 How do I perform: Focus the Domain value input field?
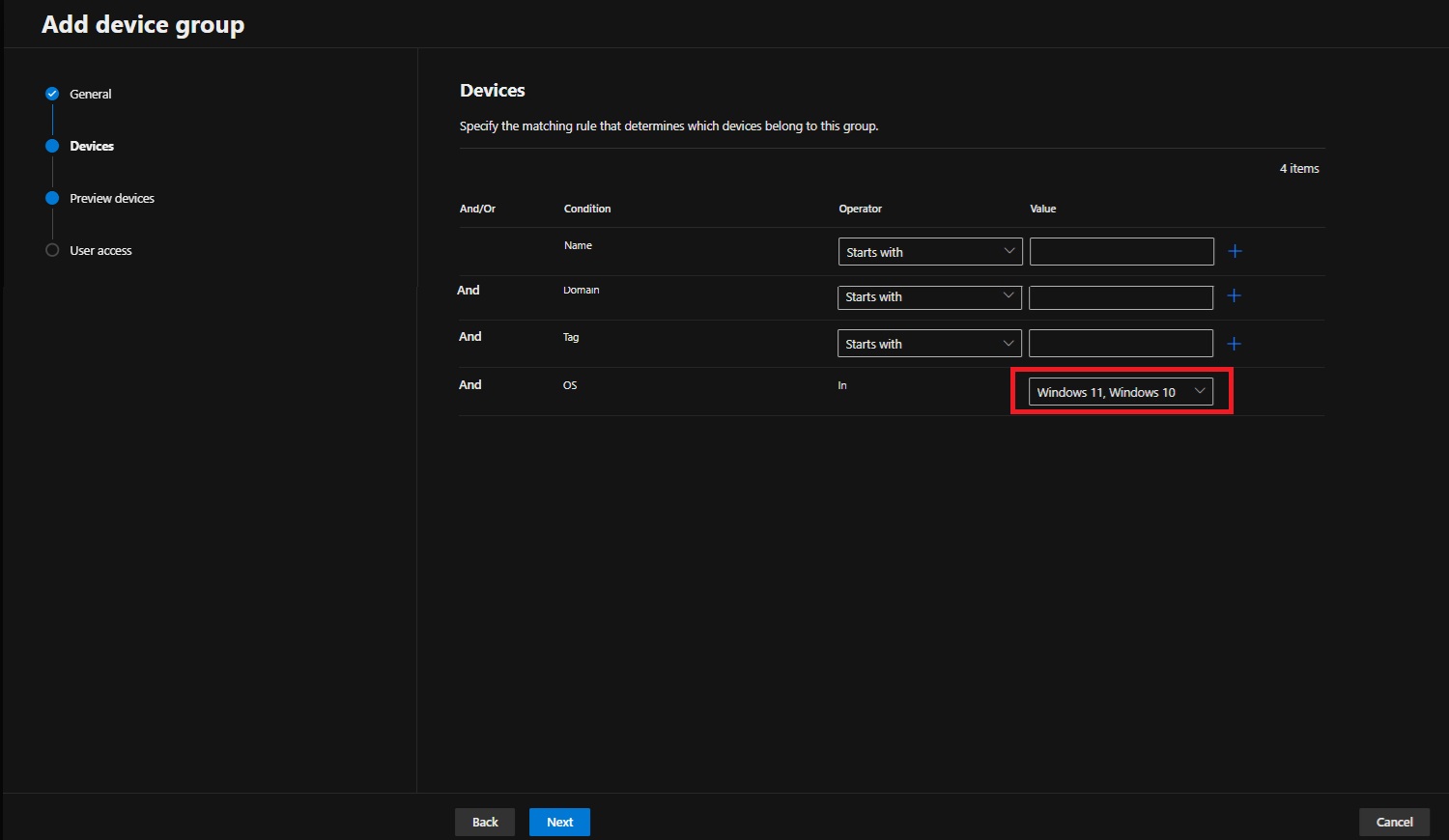point(1121,297)
